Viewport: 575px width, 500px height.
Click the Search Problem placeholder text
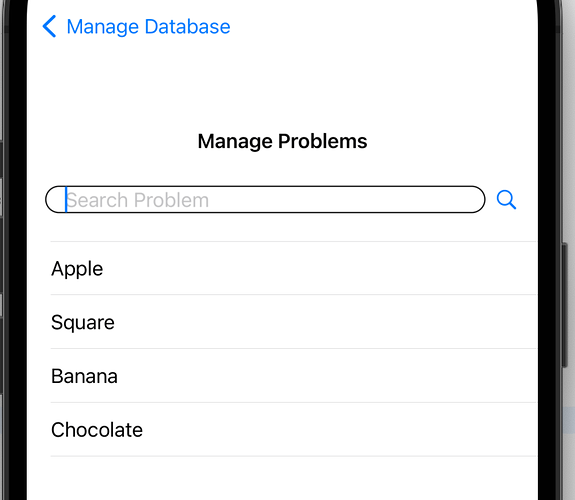(138, 200)
